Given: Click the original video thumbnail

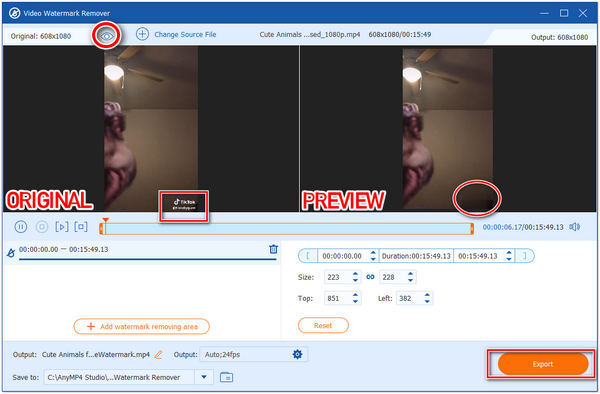Looking at the screenshot, I should 151,129.
